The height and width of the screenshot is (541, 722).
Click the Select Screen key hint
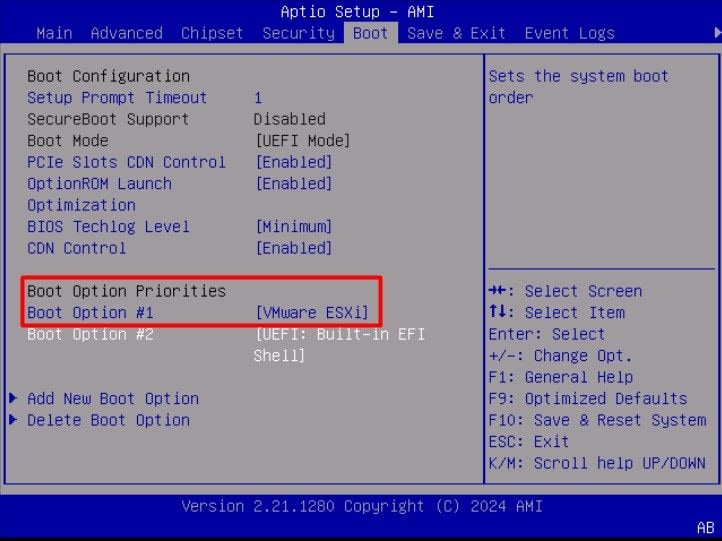(x=565, y=291)
